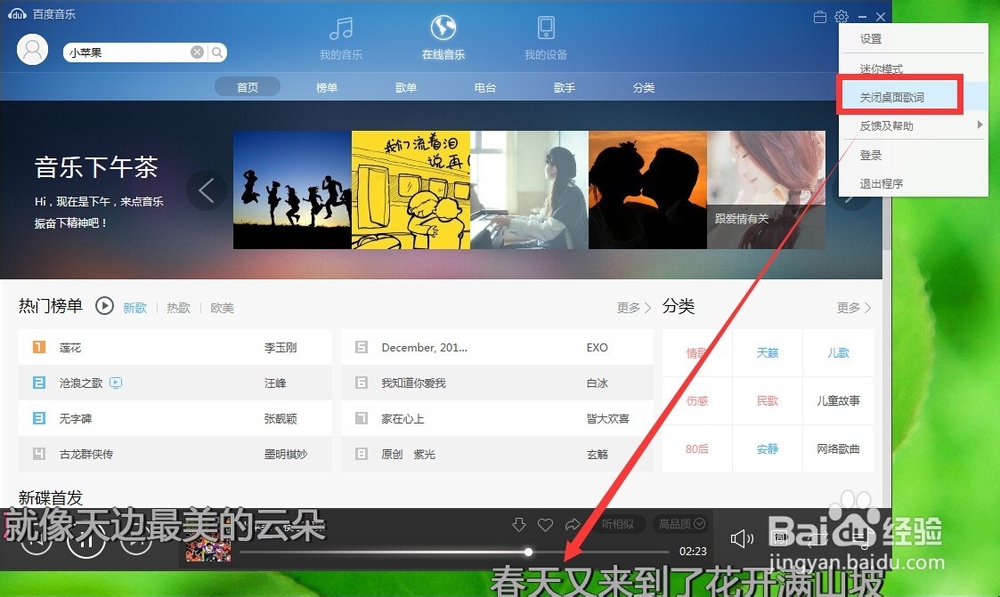Select the 榜单 tab
Image resolution: width=1000 pixels, height=597 pixels.
pos(327,87)
